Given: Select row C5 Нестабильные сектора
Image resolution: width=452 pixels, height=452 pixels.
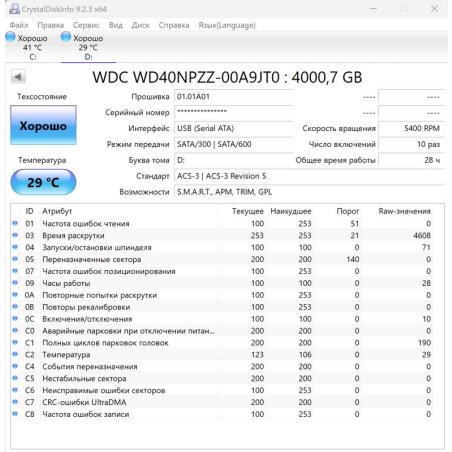Looking at the screenshot, I should [x=222, y=378].
